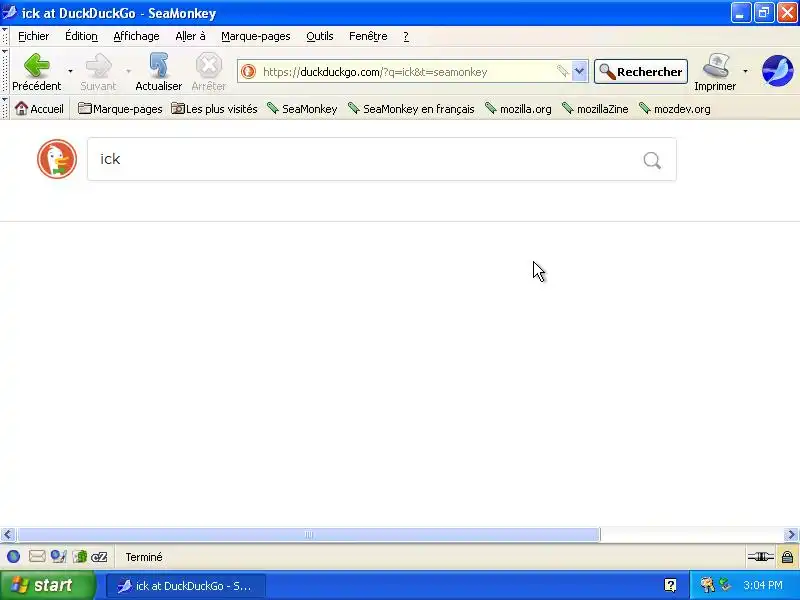Expand the URL bar history dropdown
Screen dimensions: 800x600
coord(579,71)
